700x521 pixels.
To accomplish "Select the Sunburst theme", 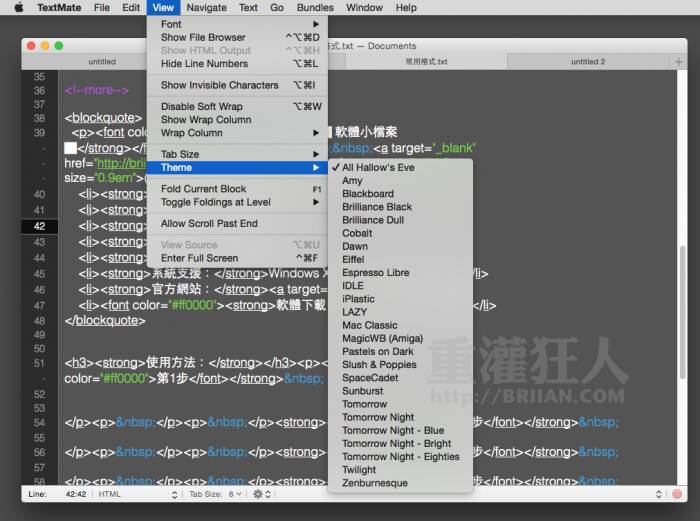I will [400, 391].
